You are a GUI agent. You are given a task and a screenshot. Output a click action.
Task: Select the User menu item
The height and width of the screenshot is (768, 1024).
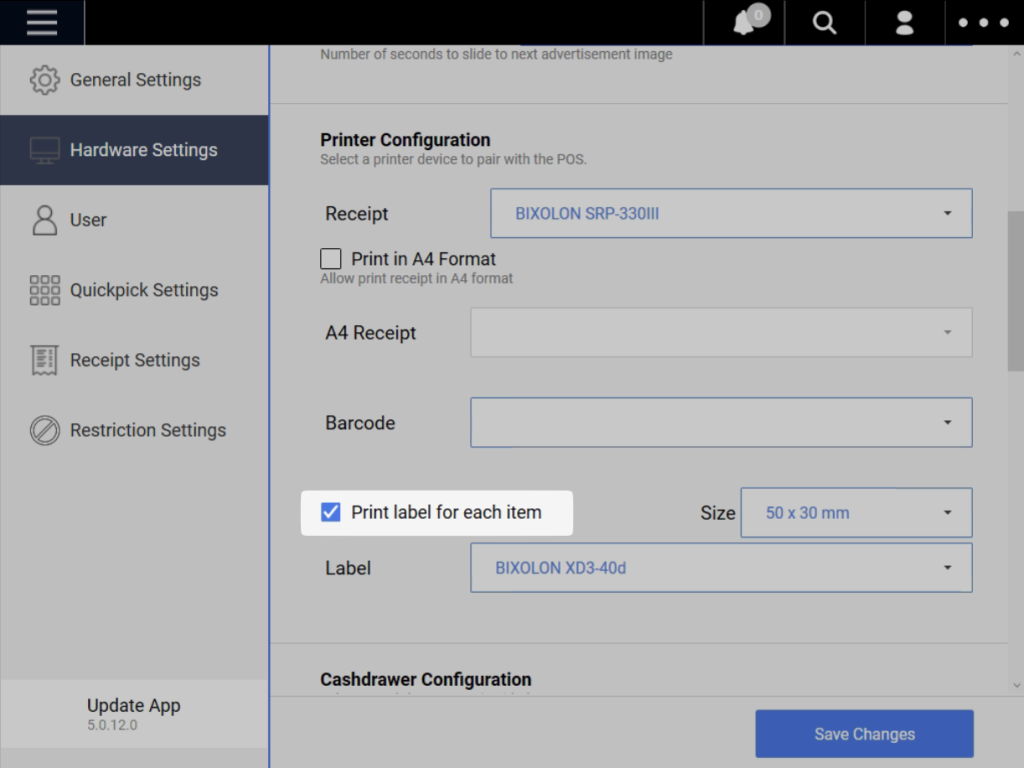click(88, 220)
